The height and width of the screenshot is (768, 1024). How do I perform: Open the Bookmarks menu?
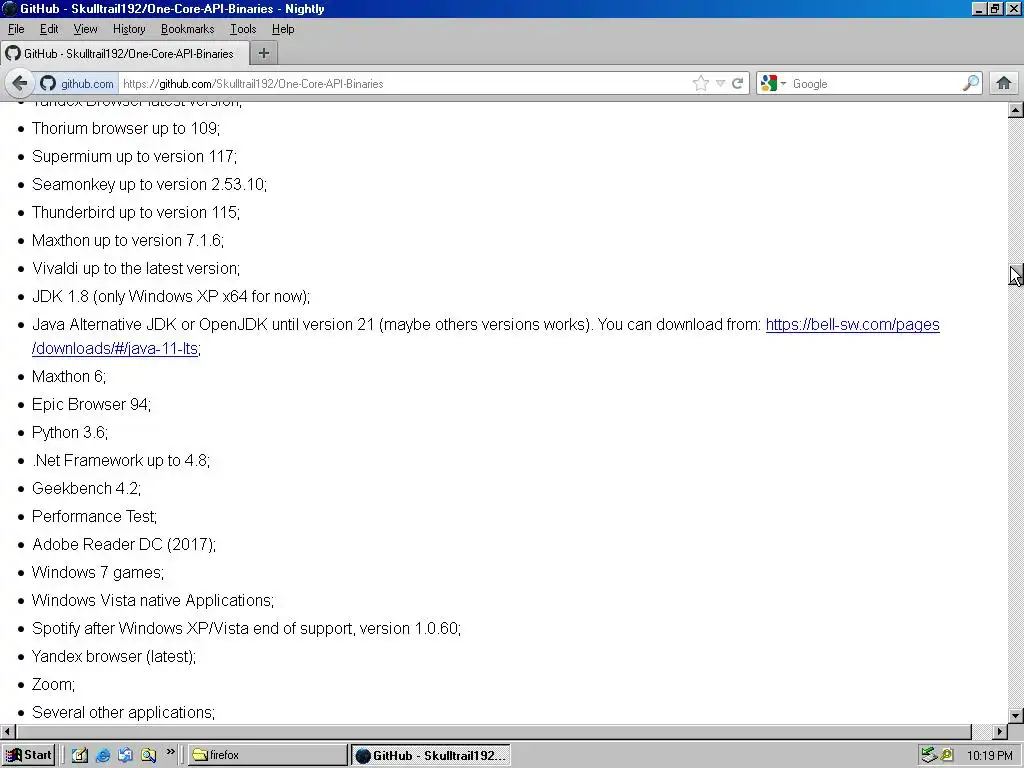click(x=187, y=29)
